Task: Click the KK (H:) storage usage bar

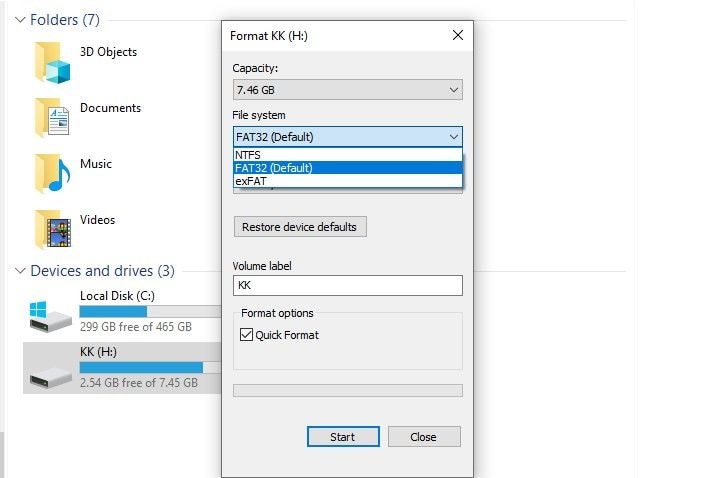Action: pyautogui.click(x=148, y=368)
